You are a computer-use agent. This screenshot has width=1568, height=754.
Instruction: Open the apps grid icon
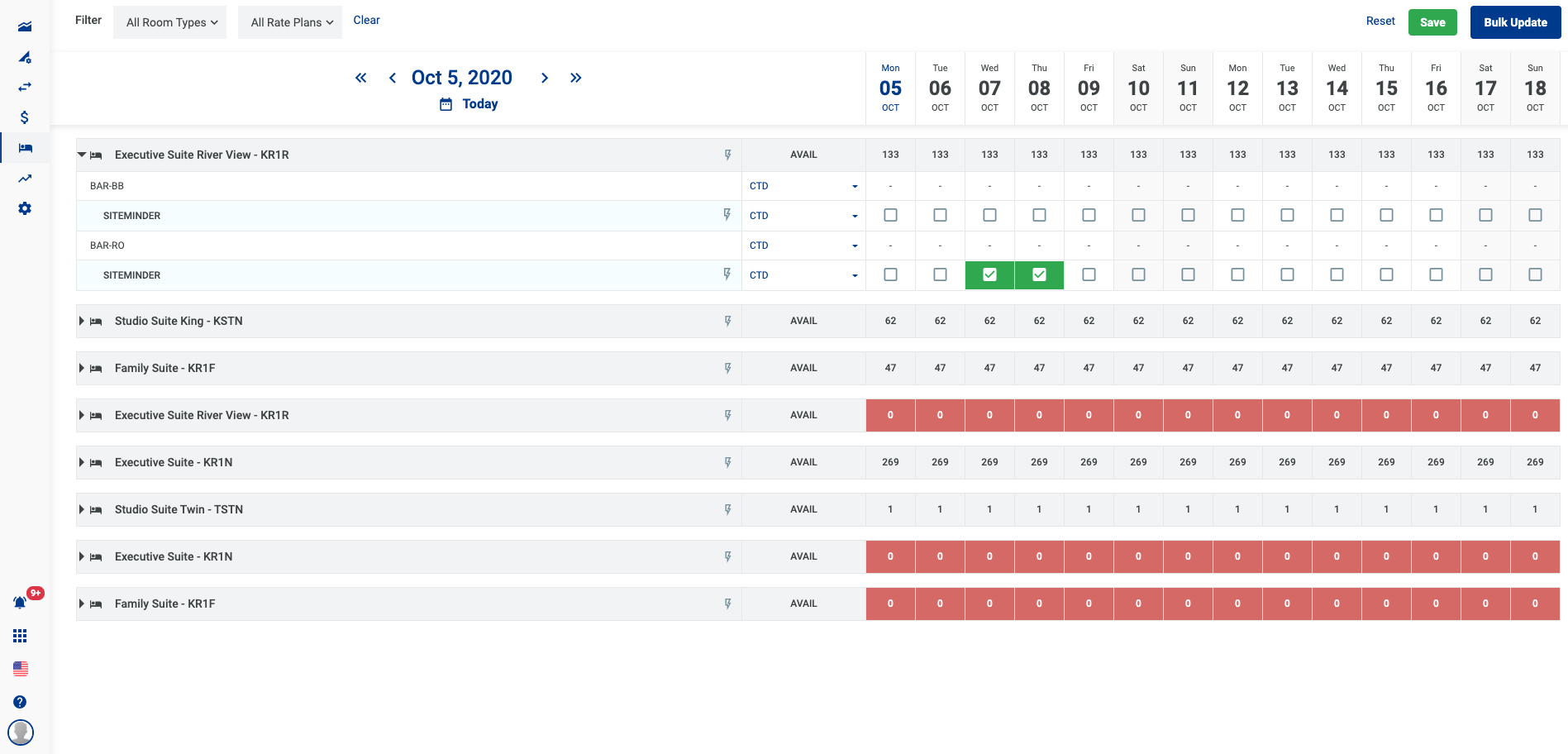tap(20, 636)
